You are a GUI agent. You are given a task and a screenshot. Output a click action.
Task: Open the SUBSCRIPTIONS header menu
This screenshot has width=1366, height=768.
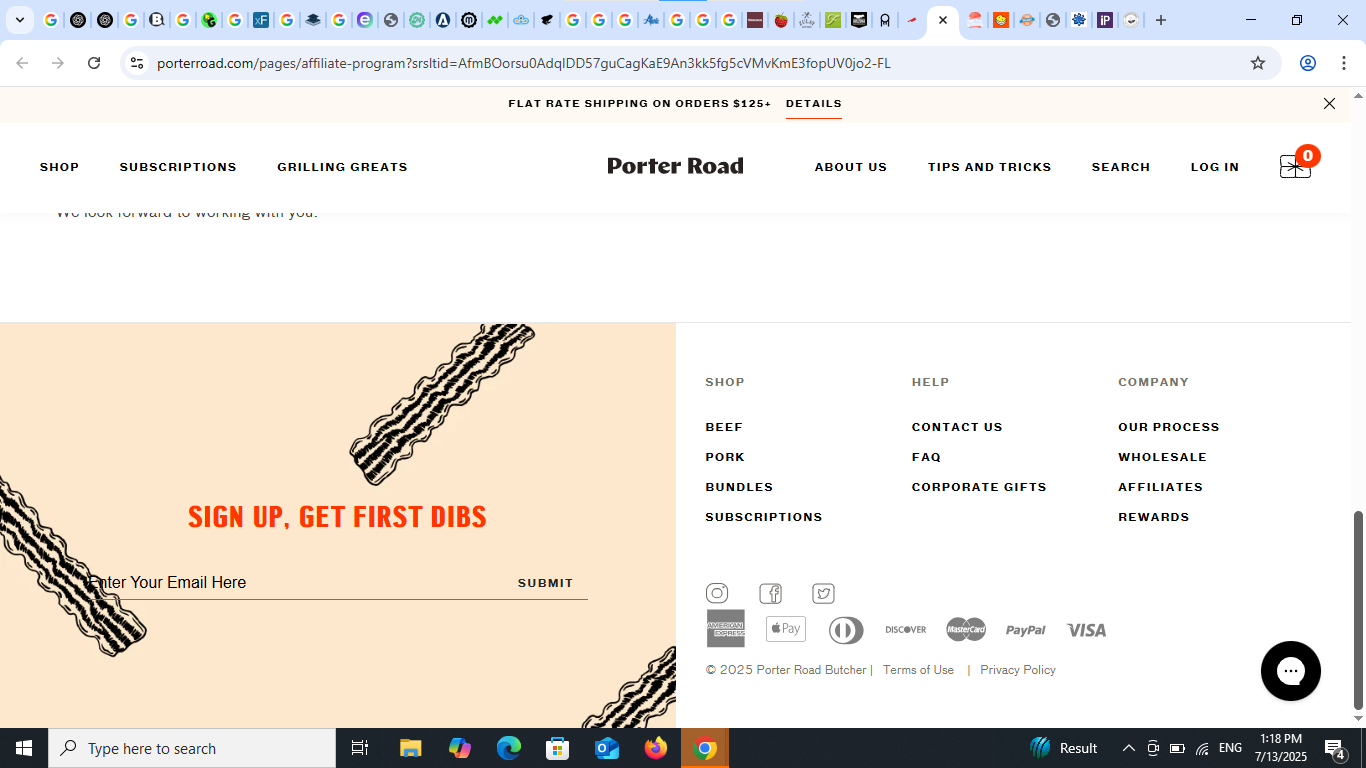[x=178, y=167]
